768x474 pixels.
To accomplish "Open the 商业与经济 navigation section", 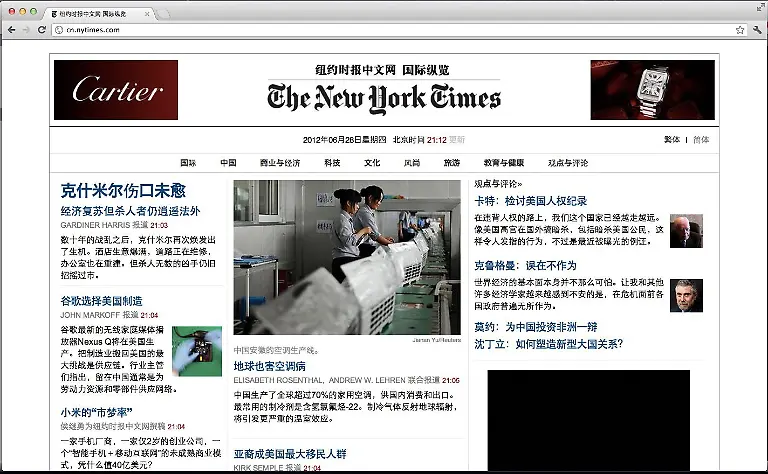I will coord(280,163).
